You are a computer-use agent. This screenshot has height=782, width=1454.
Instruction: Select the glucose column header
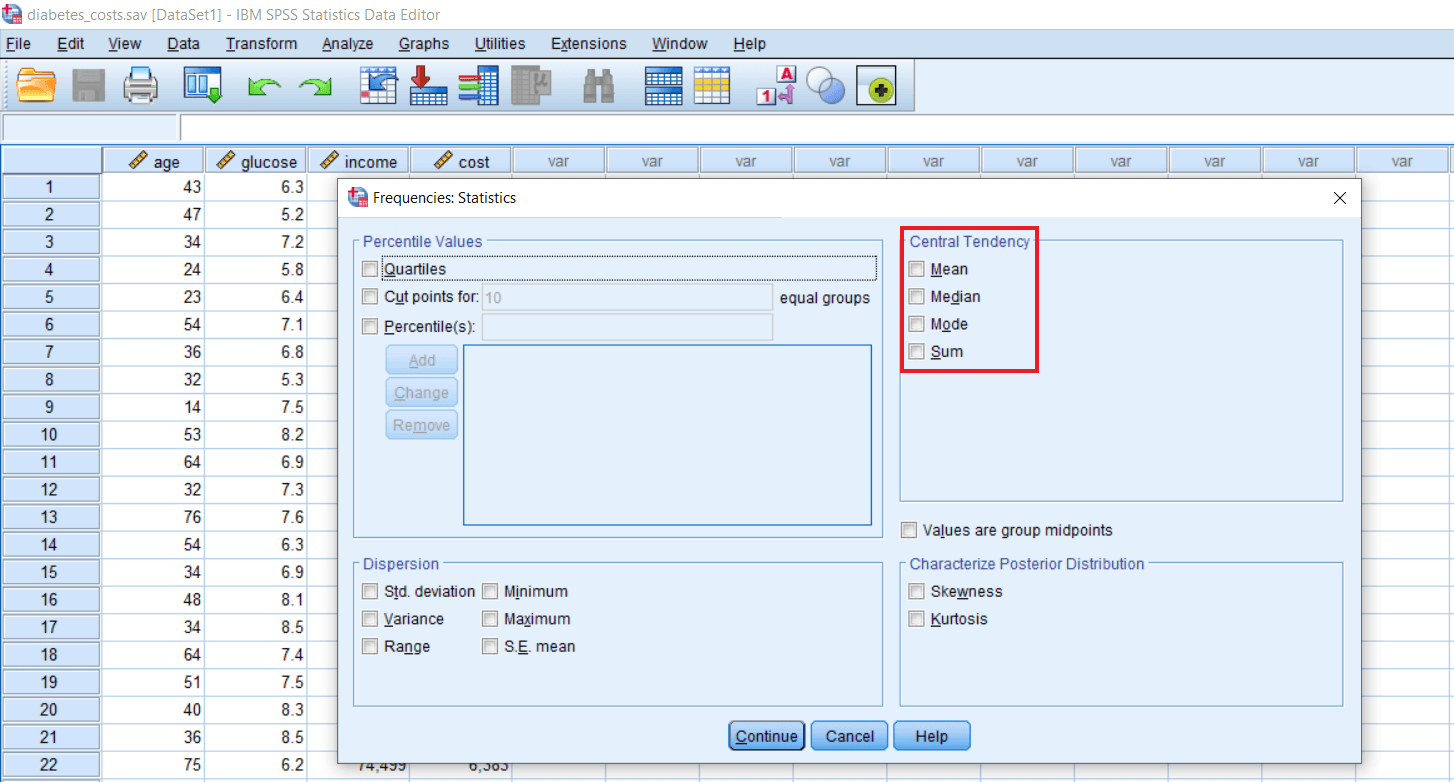256,161
